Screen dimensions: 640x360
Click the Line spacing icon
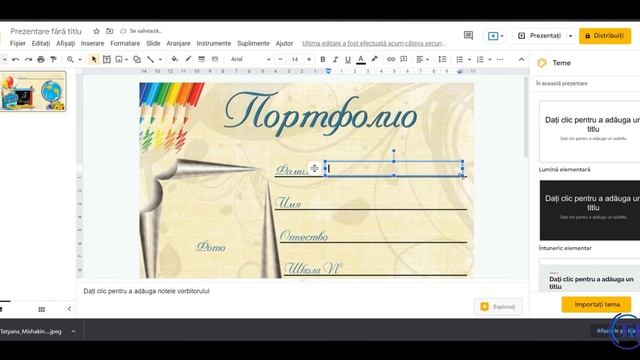(x=442, y=59)
